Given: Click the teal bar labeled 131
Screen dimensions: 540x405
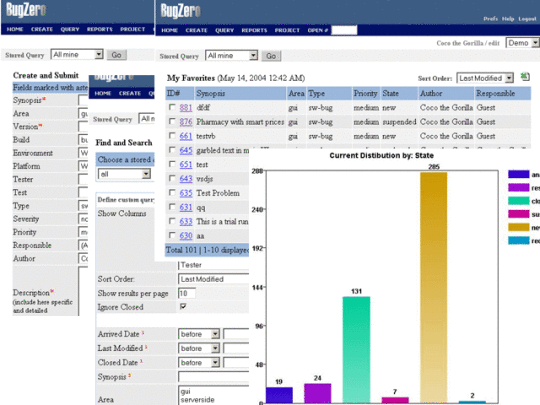Looking at the screenshot, I should click(356, 350).
